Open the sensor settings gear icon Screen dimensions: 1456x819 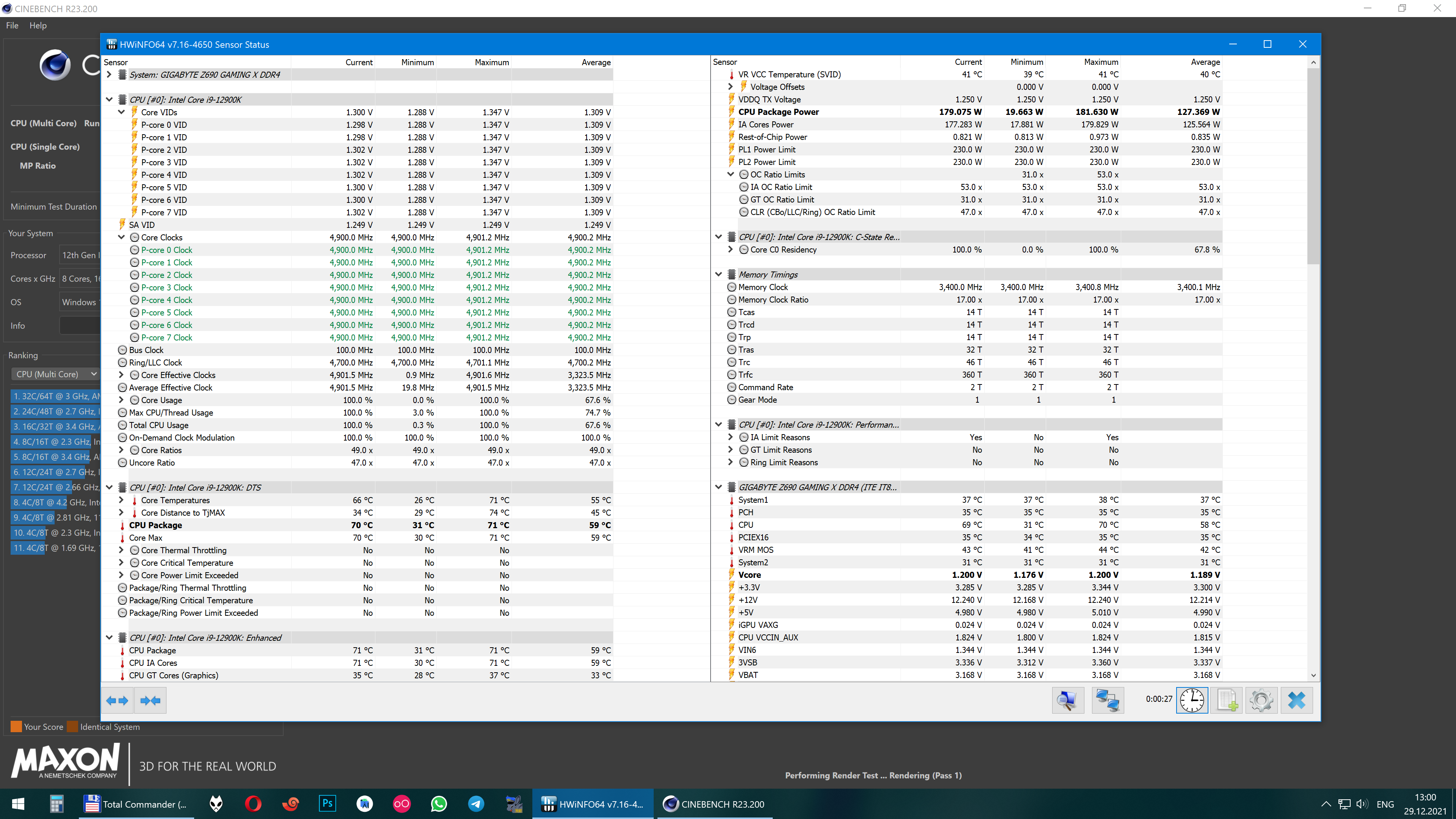click(1261, 700)
